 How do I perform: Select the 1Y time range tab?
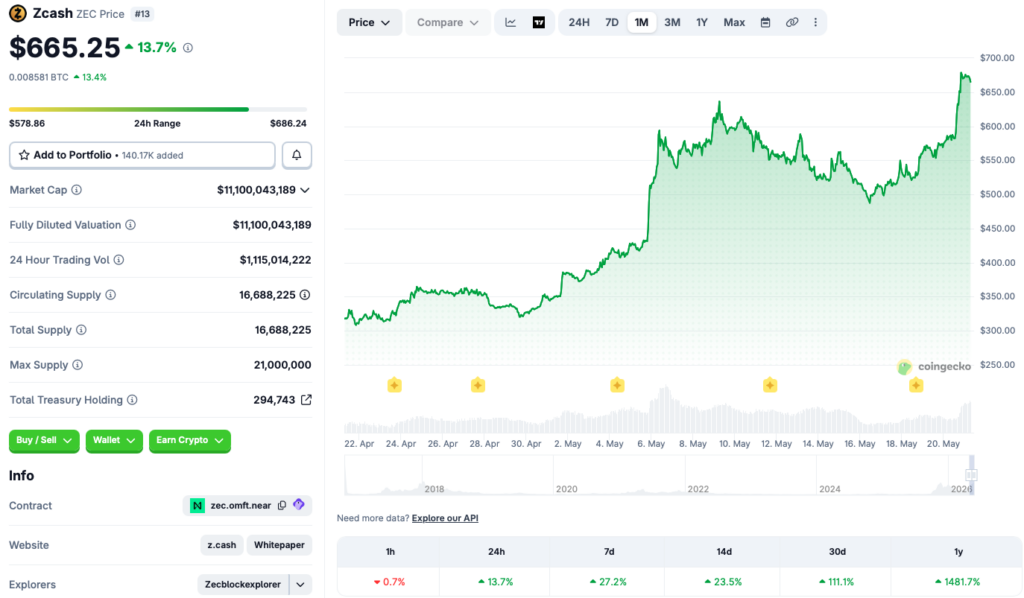(701, 22)
